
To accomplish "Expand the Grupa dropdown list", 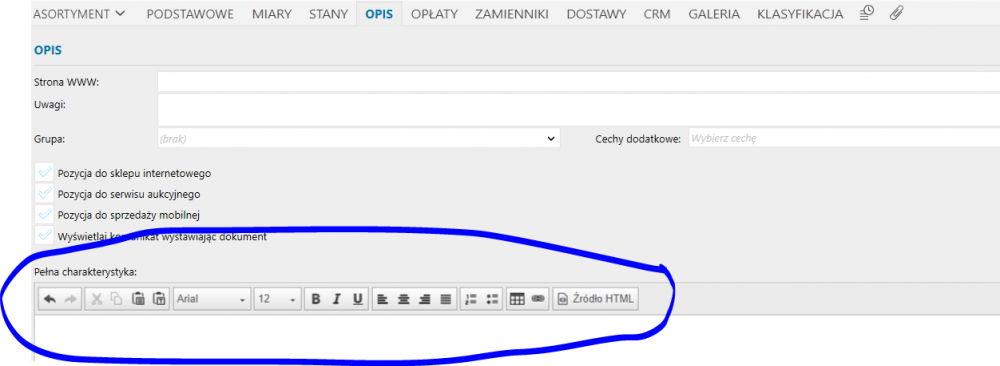I will coord(359,138).
